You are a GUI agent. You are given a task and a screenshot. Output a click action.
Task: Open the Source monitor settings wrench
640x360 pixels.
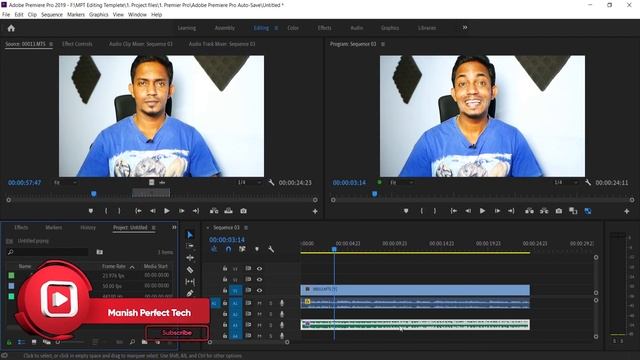click(271, 182)
